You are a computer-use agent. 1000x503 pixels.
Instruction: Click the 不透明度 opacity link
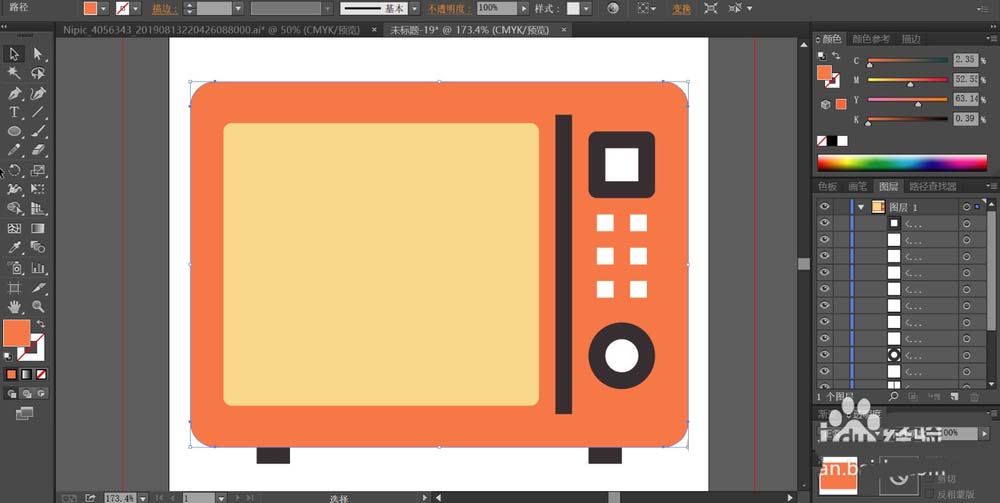tap(449, 8)
